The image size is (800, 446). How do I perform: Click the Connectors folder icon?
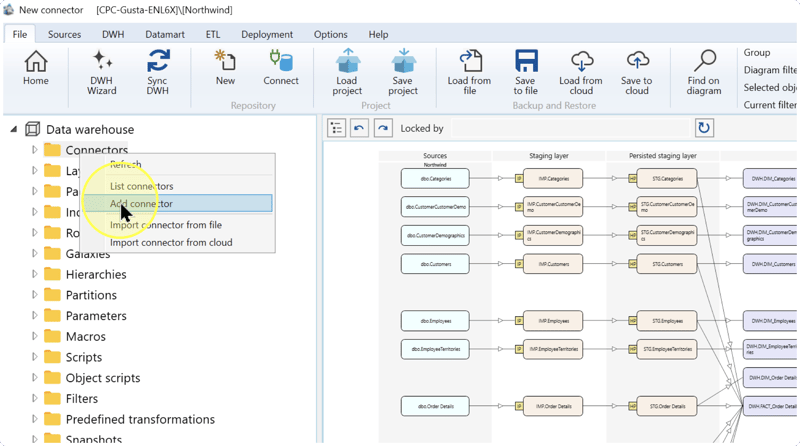(x=52, y=150)
